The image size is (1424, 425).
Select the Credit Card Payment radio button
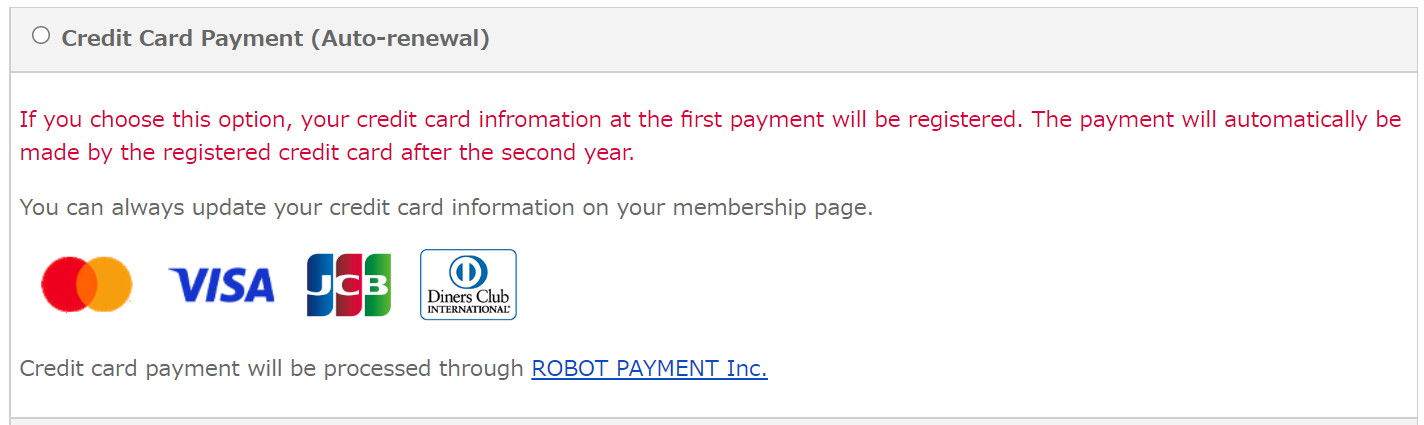click(x=41, y=36)
